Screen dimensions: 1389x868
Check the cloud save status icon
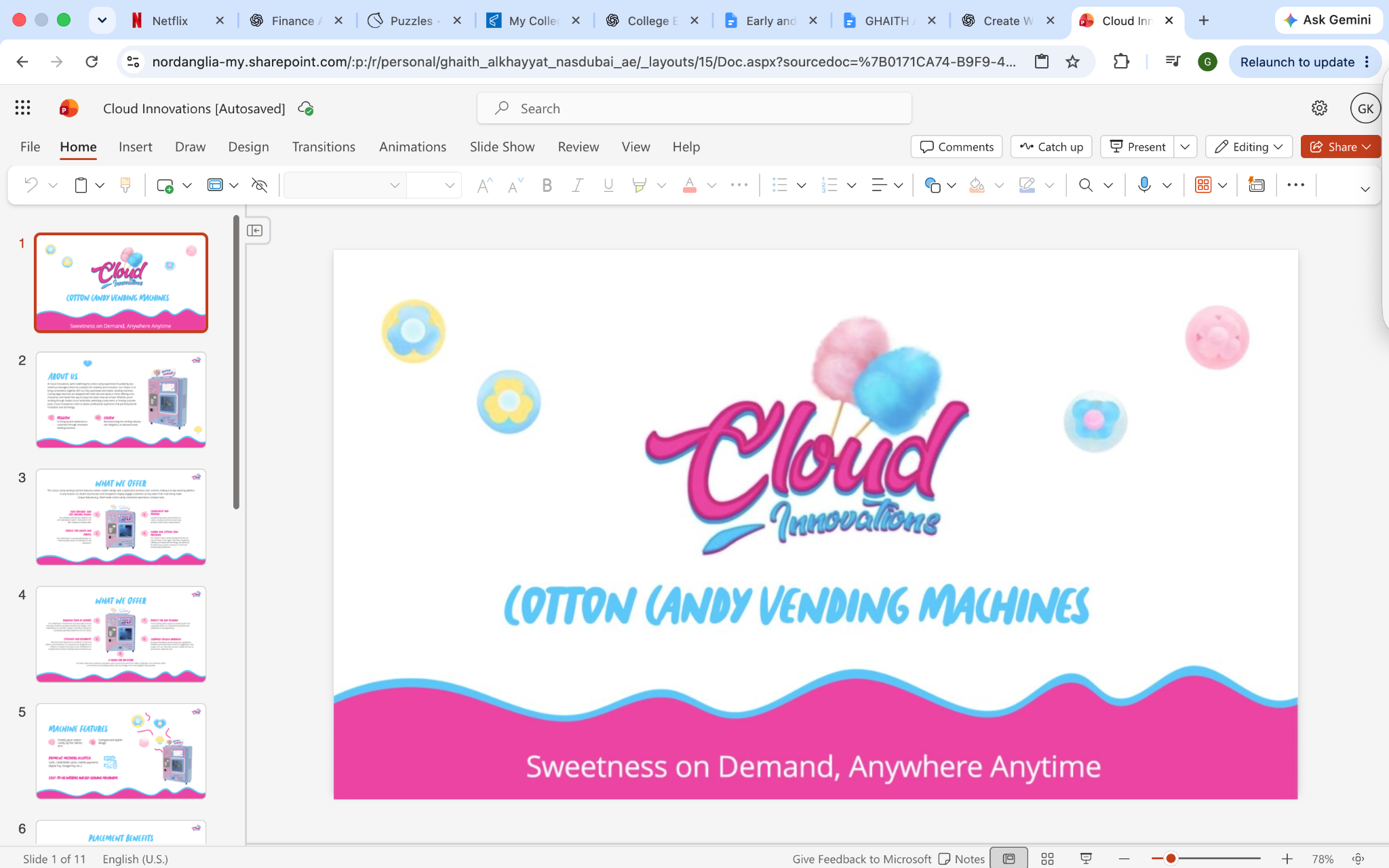[x=306, y=108]
